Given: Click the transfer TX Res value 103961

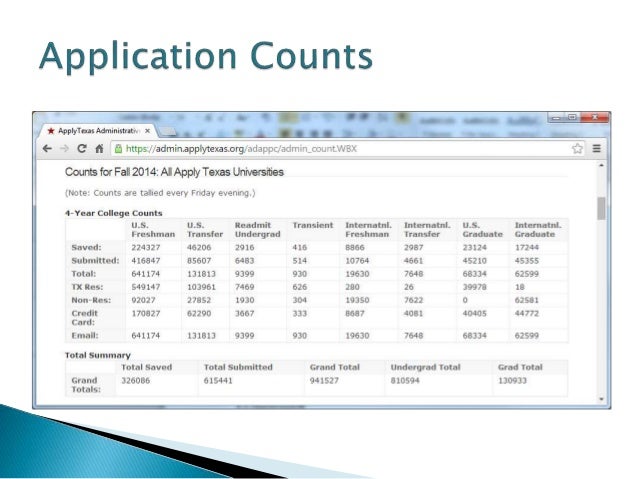Looking at the screenshot, I should [201, 287].
